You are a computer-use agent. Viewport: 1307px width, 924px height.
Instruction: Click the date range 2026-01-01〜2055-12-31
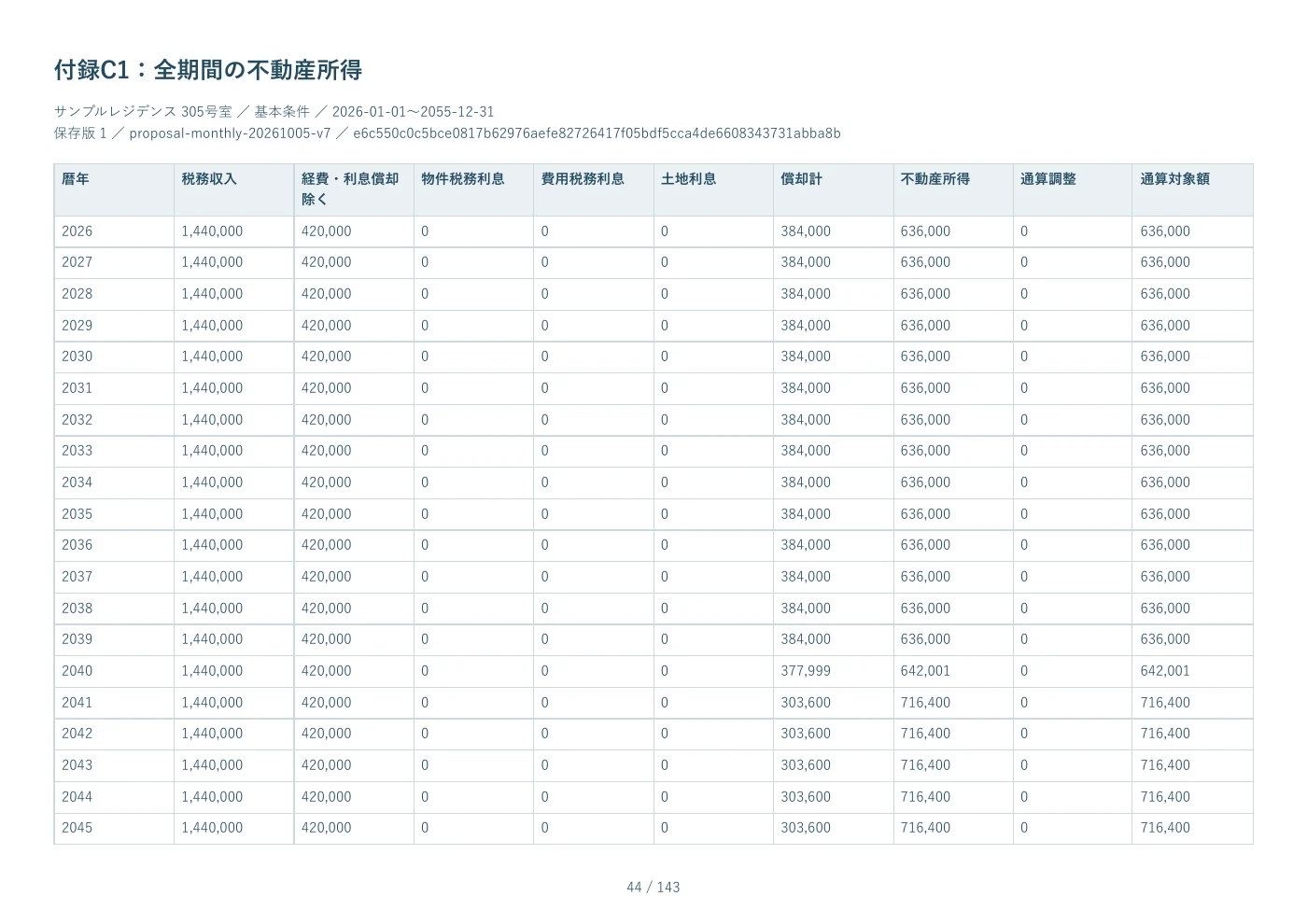(413, 111)
